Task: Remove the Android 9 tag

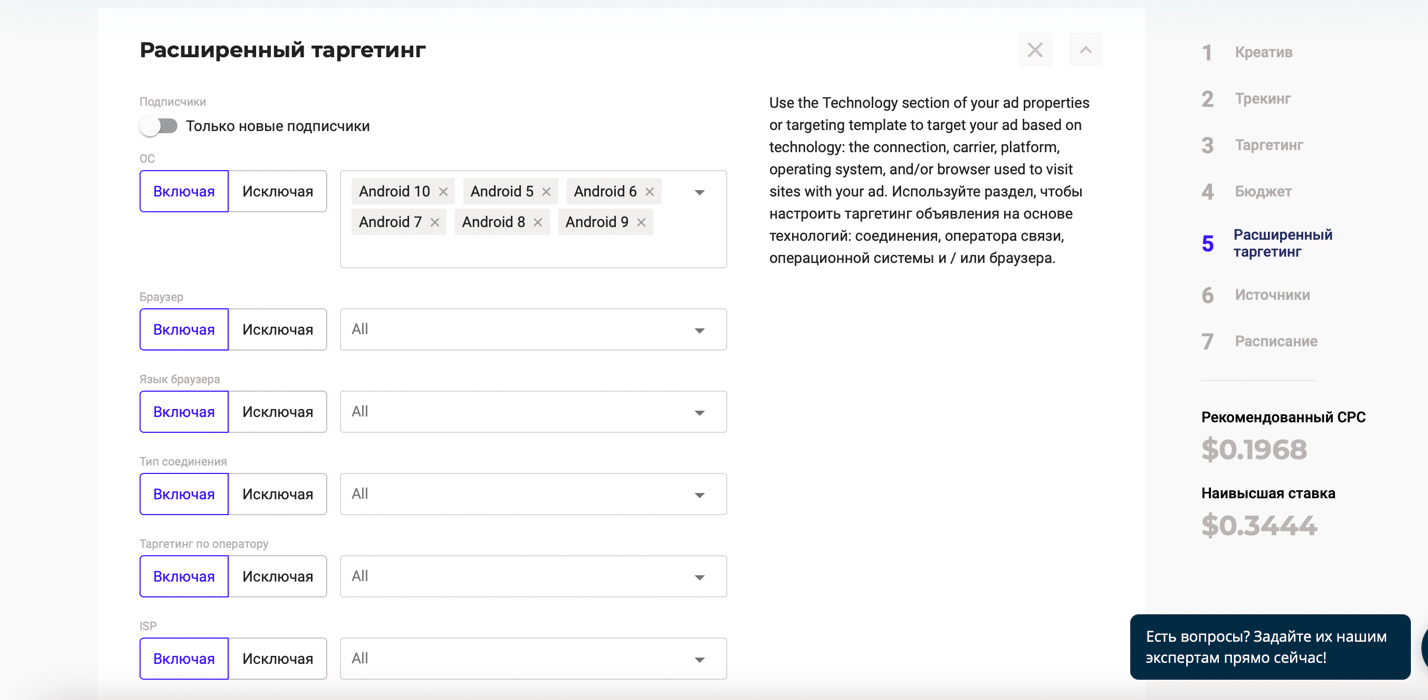Action: 641,223
